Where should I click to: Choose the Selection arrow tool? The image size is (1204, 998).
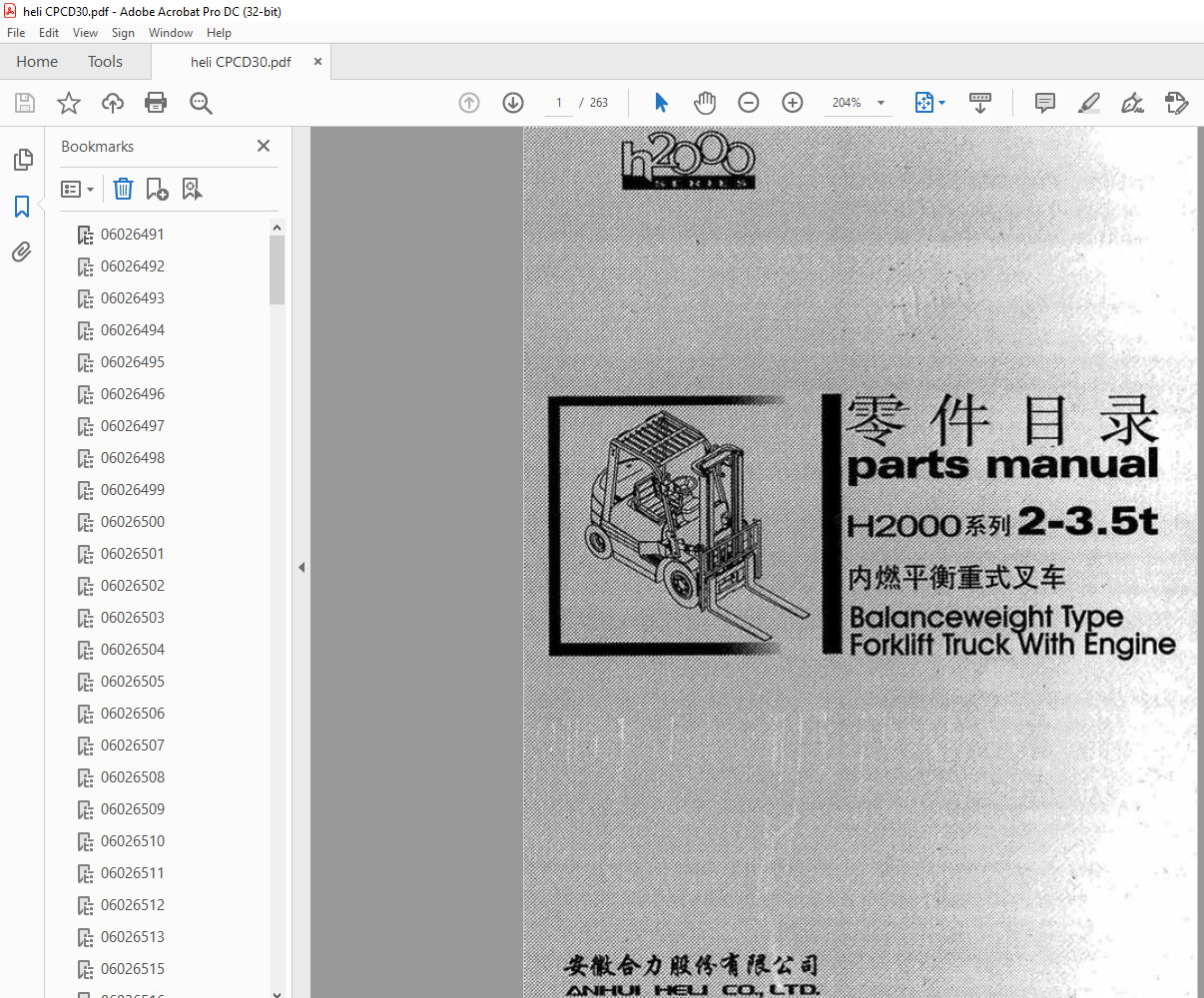coord(661,103)
